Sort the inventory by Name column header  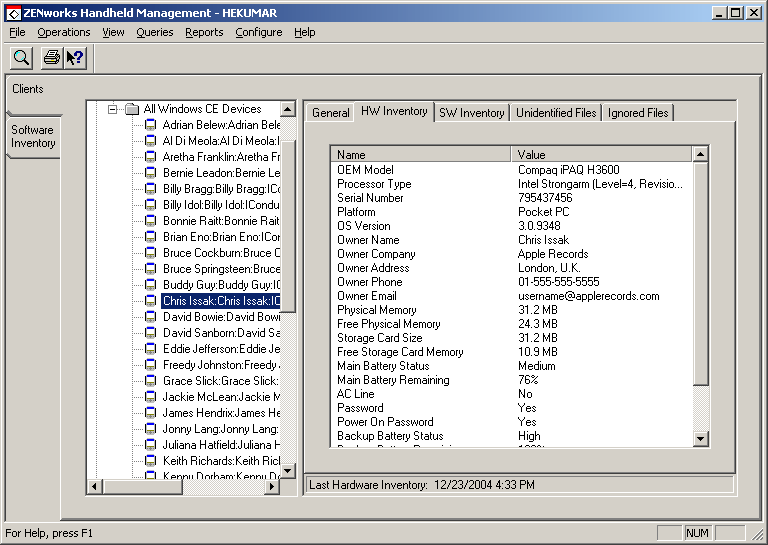[x=420, y=155]
